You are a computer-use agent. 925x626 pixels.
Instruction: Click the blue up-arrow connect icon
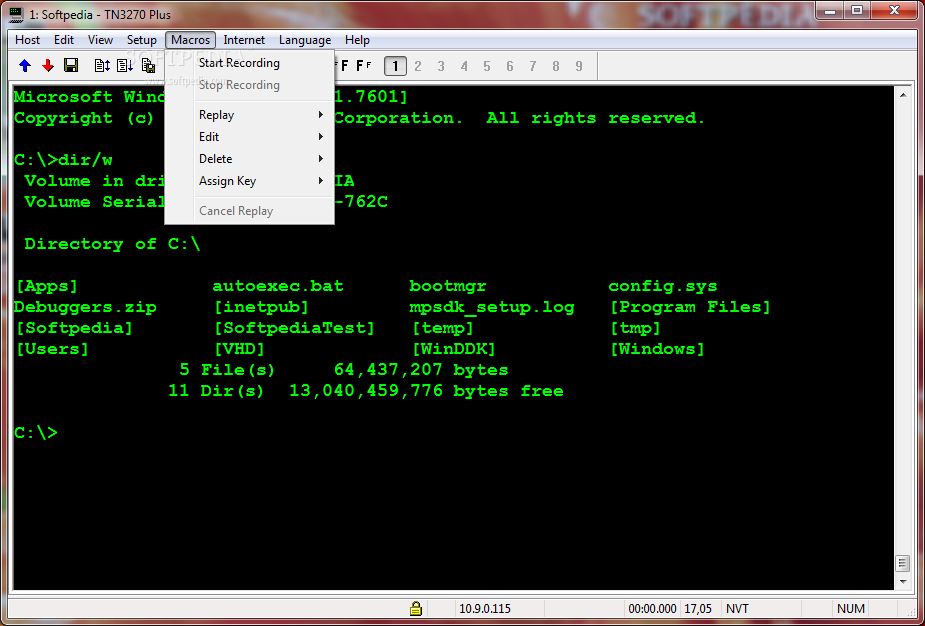click(x=25, y=65)
